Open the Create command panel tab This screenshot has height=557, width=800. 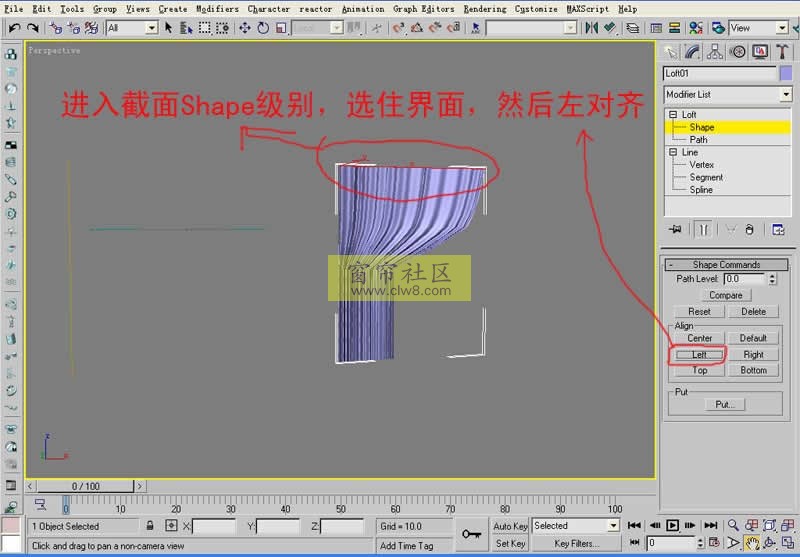[x=670, y=52]
